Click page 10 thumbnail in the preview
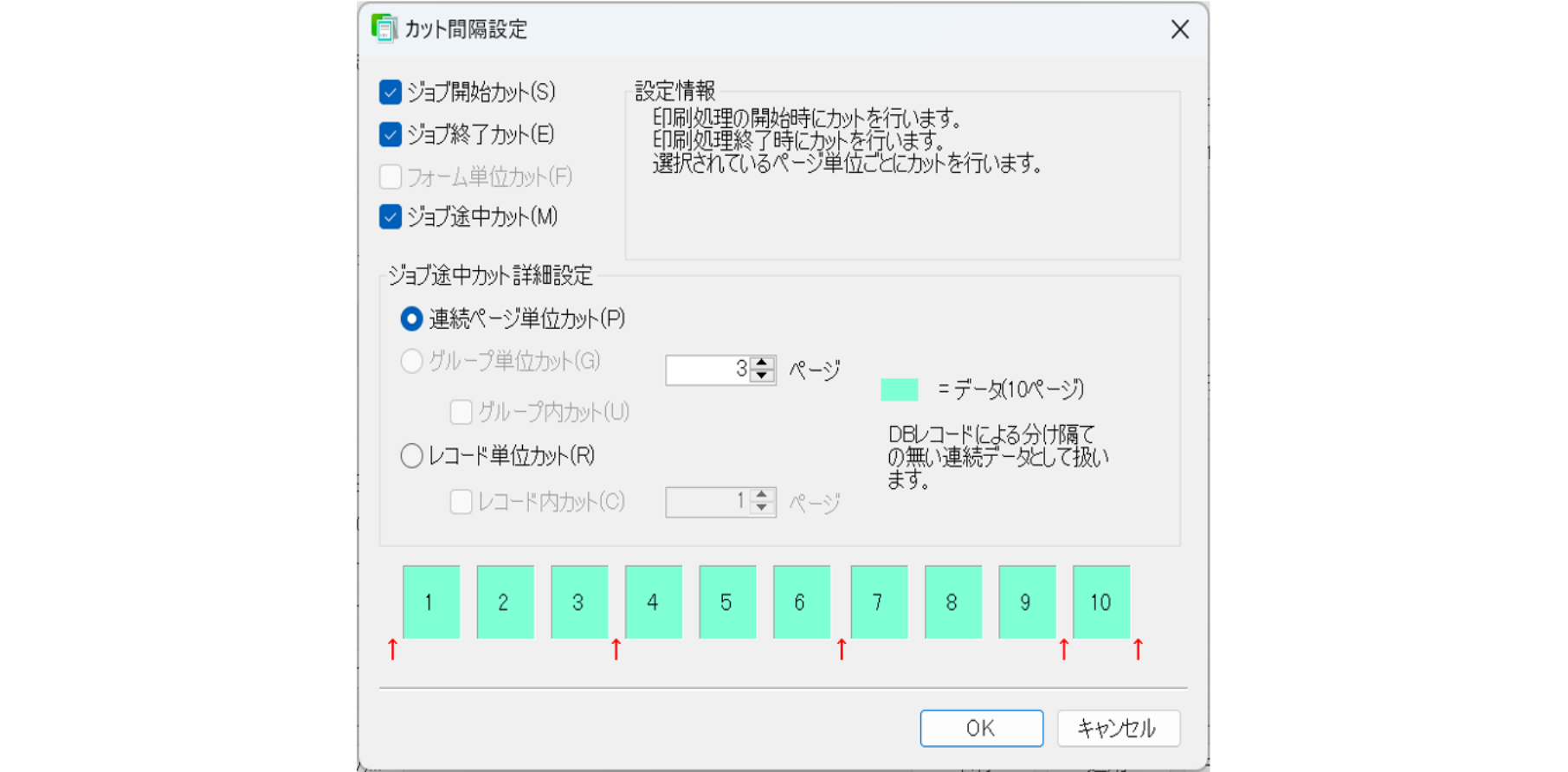Screen dimensions: 1568x772 pos(1100,602)
